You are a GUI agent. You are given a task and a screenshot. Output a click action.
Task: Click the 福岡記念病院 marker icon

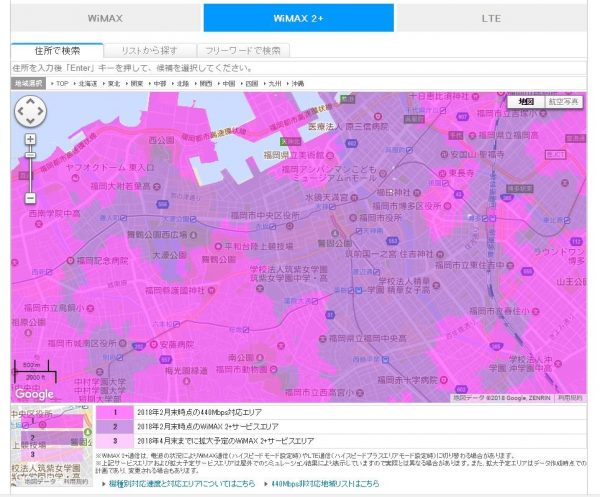(70, 261)
